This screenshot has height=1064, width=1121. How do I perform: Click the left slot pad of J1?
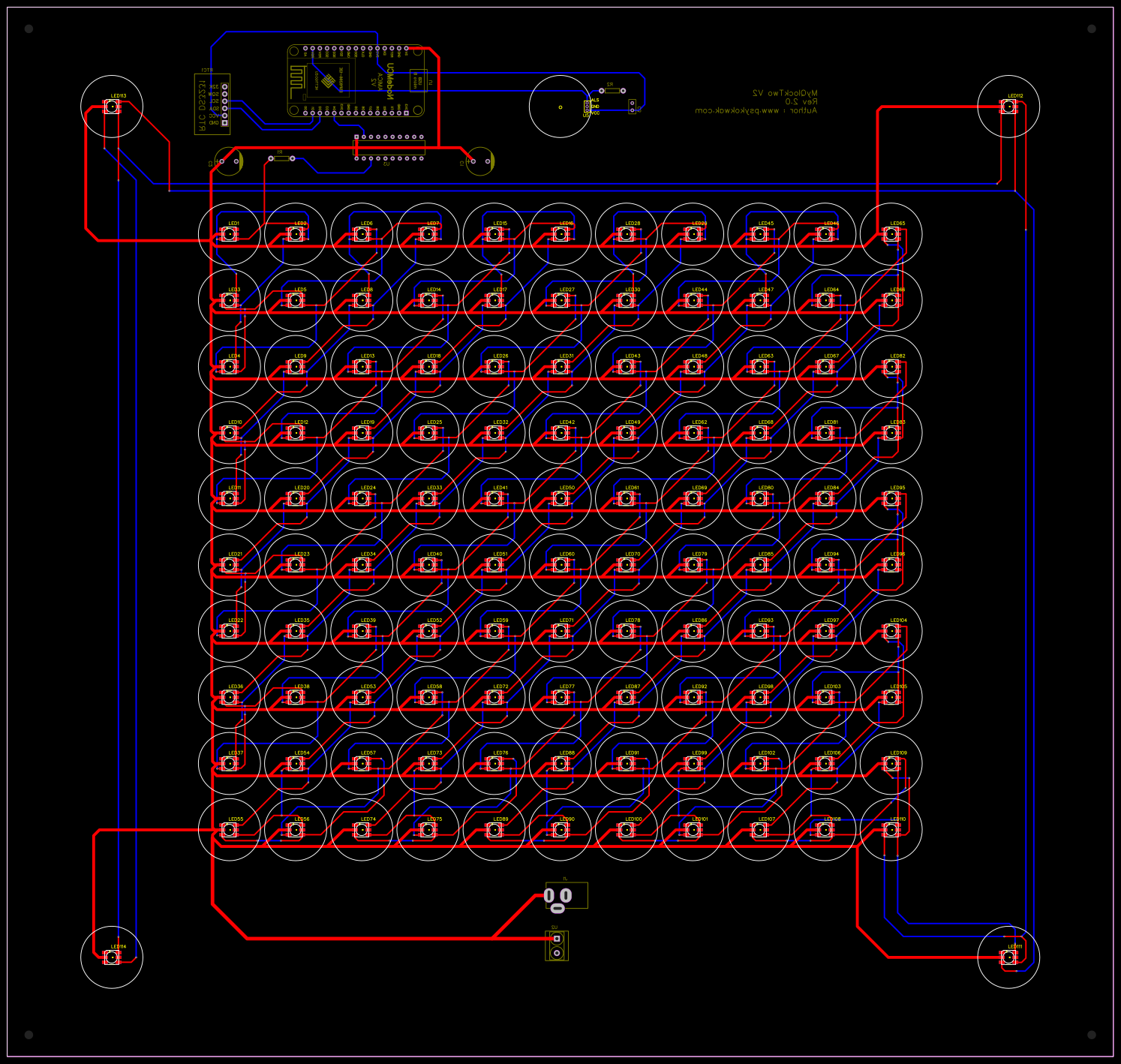tap(549, 895)
